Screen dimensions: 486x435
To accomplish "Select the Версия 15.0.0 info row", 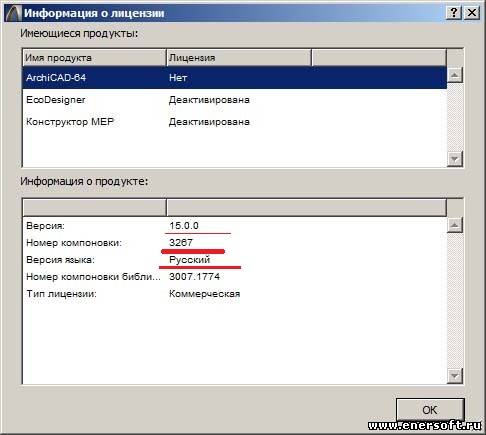I will (x=234, y=226).
